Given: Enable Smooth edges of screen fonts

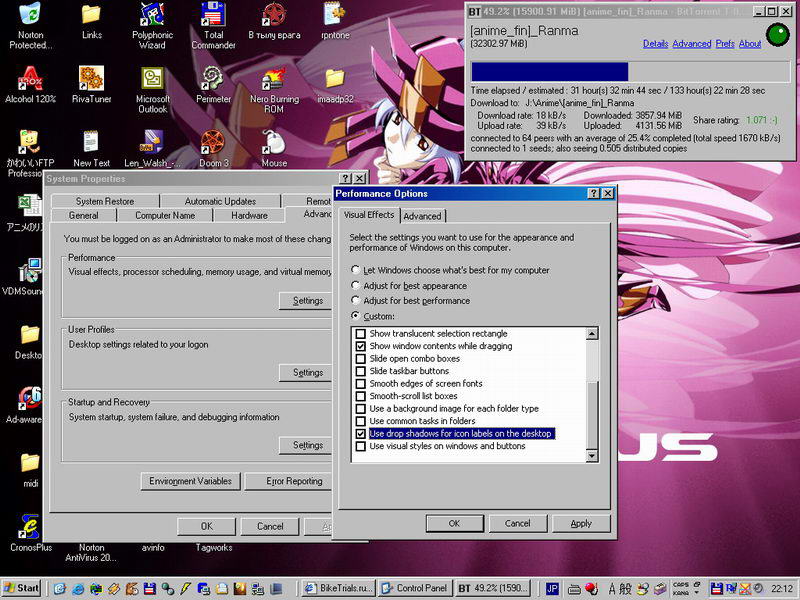Looking at the screenshot, I should [x=361, y=384].
